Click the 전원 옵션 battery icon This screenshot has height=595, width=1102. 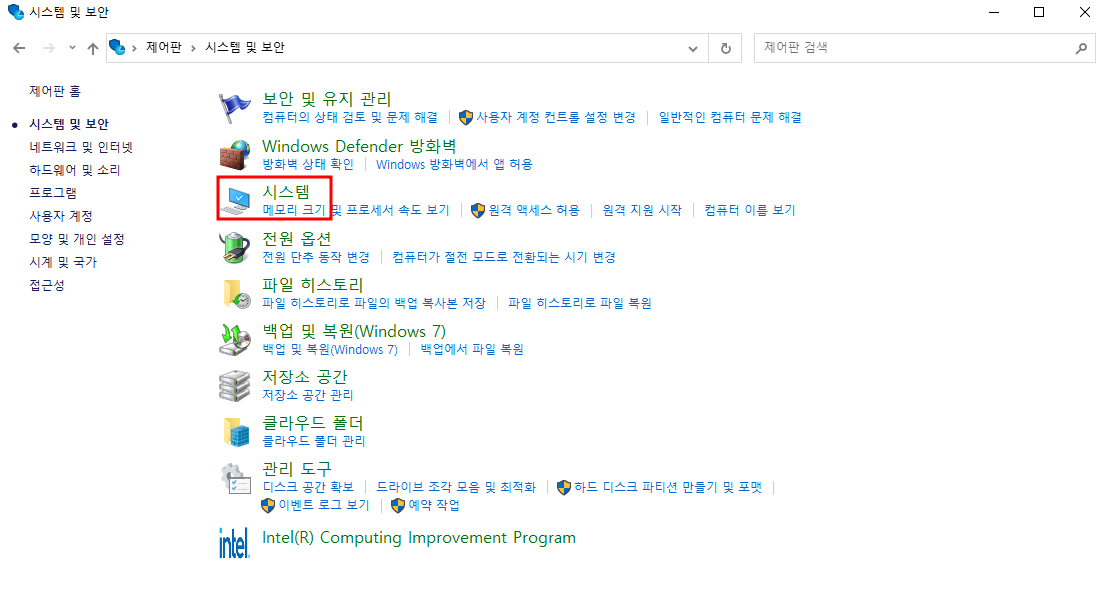pos(234,247)
